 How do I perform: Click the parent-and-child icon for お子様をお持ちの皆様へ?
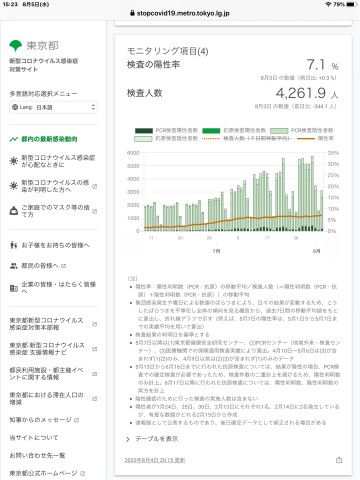pyautogui.click(x=14, y=245)
